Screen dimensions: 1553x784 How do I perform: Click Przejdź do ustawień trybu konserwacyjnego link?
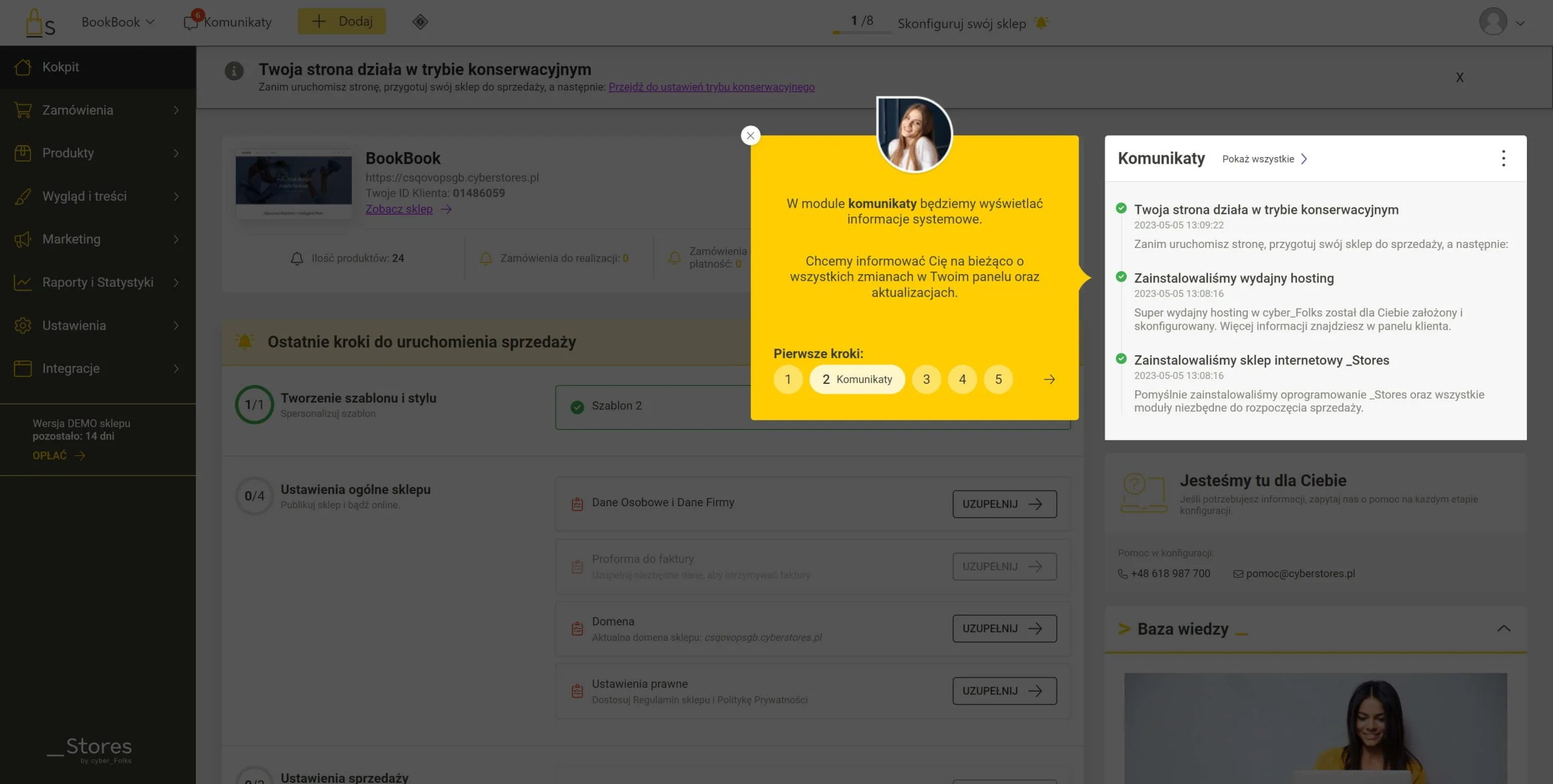(711, 87)
